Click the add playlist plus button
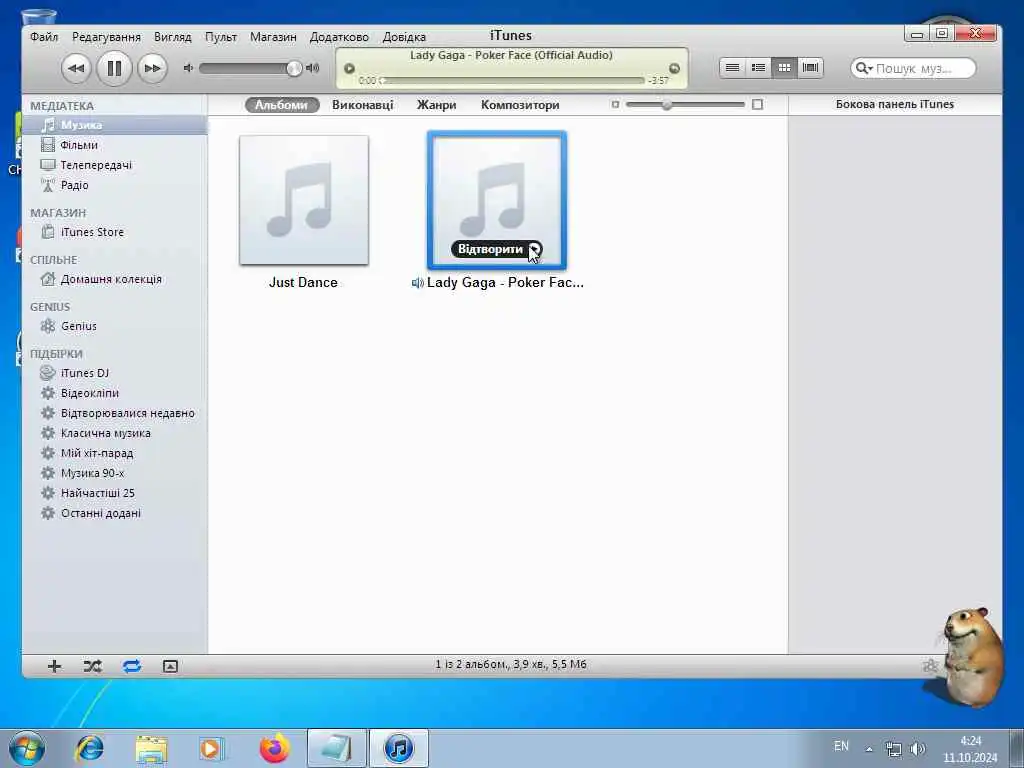This screenshot has width=1024, height=768. pos(55,666)
